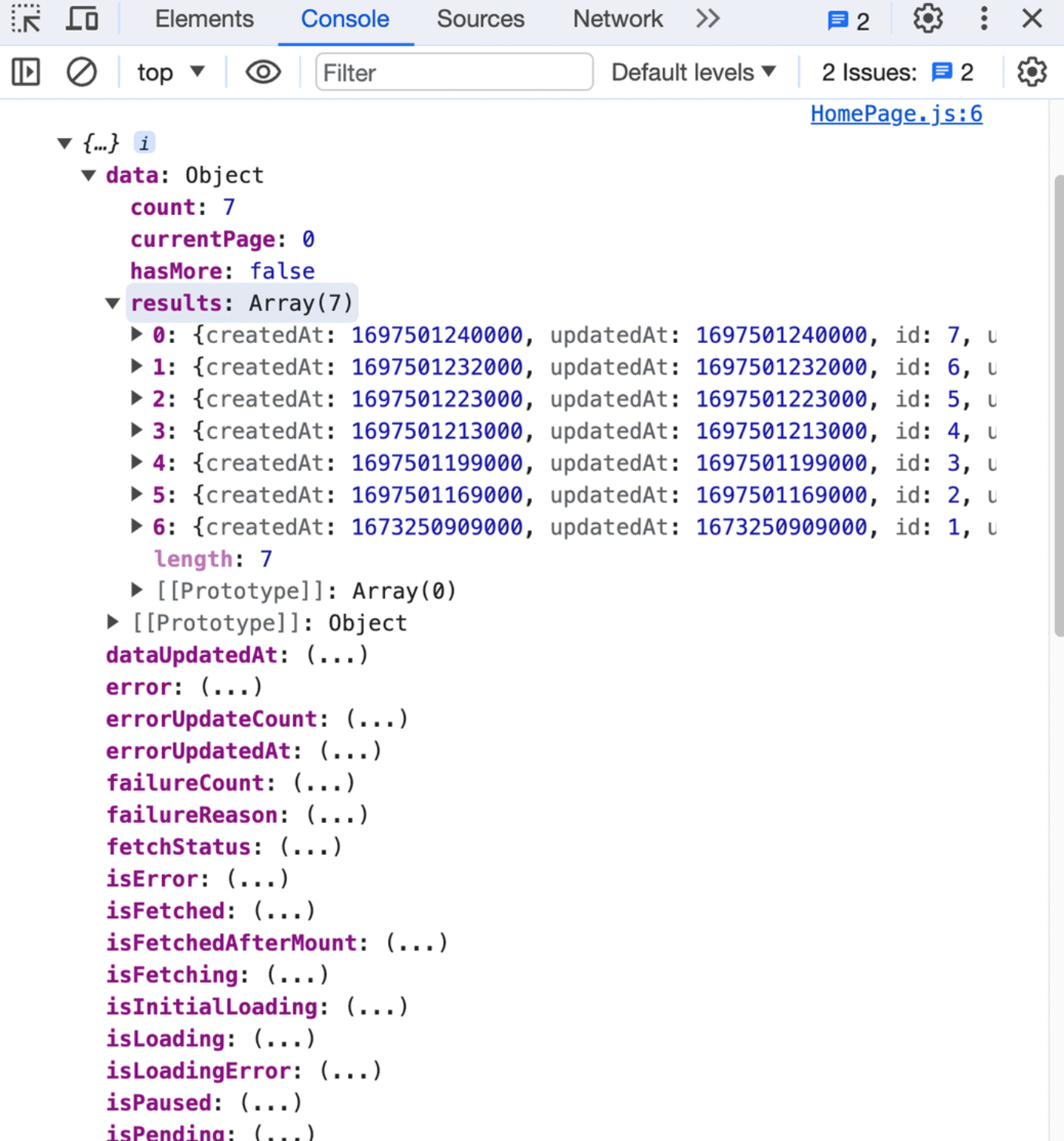Open the three-dot customize DevTools menu
Image resolution: width=1064 pixels, height=1141 pixels.
click(x=983, y=19)
